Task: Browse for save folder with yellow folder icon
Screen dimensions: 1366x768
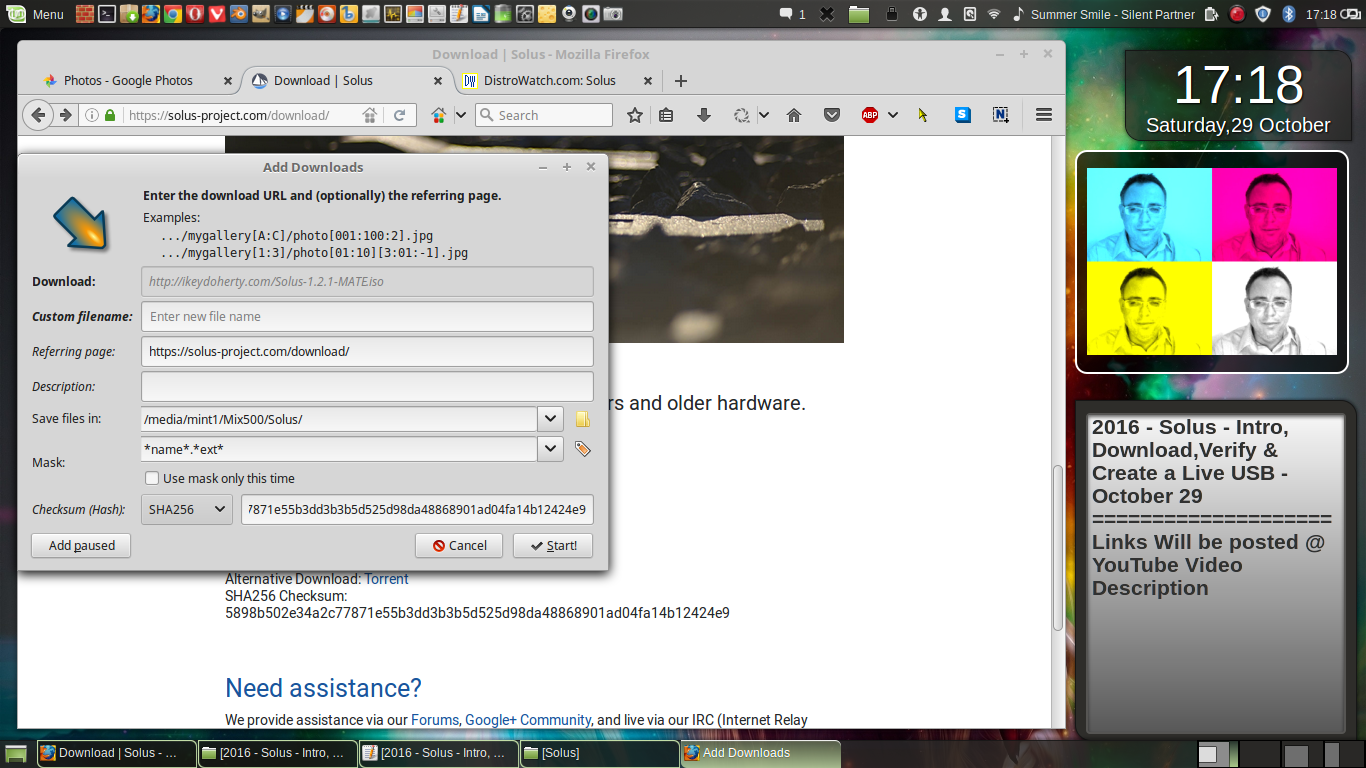Action: point(583,419)
